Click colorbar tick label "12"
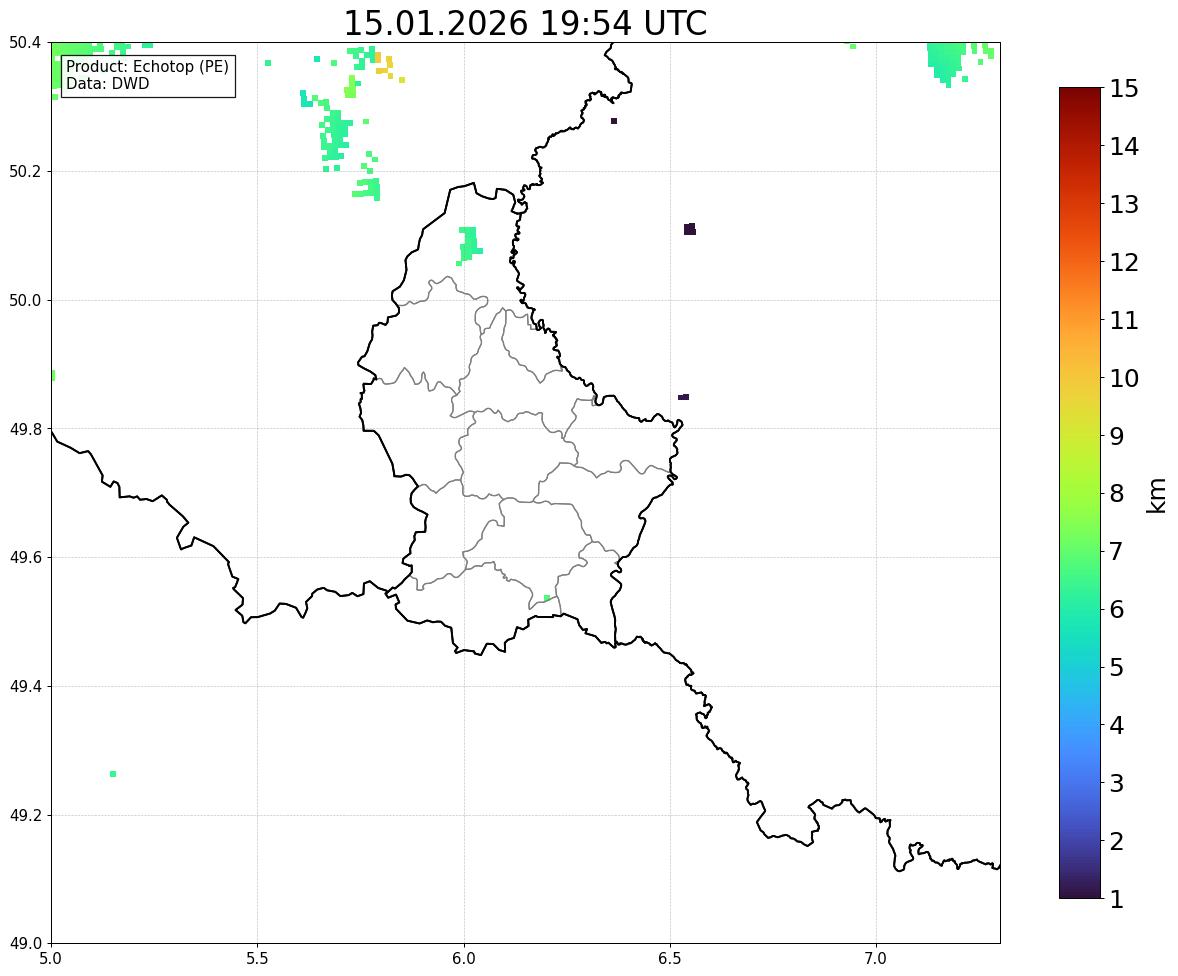Screen dimensions: 1178x976 click(x=1124, y=262)
